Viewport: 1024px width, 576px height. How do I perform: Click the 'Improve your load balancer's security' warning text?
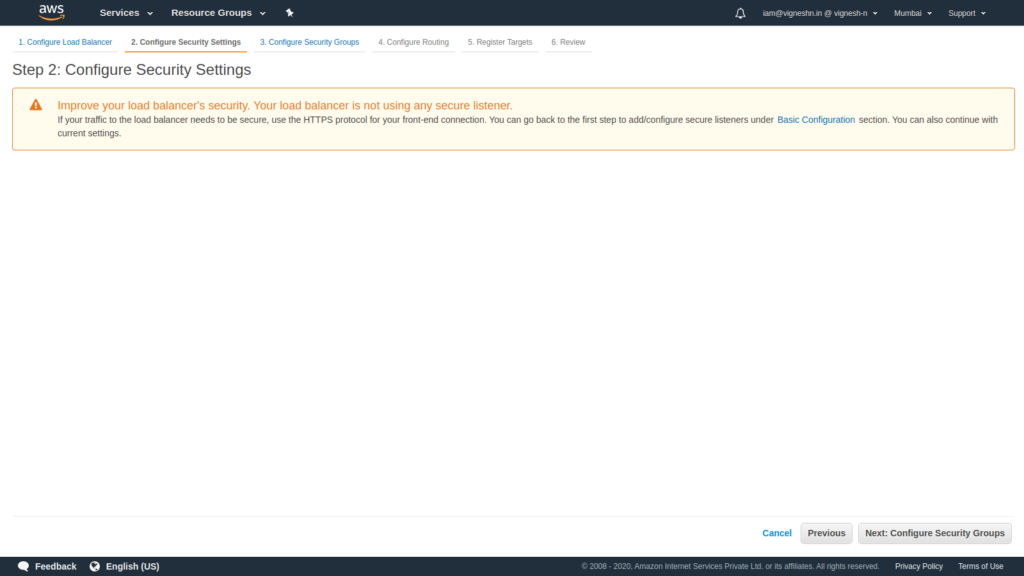pyautogui.click(x=285, y=105)
